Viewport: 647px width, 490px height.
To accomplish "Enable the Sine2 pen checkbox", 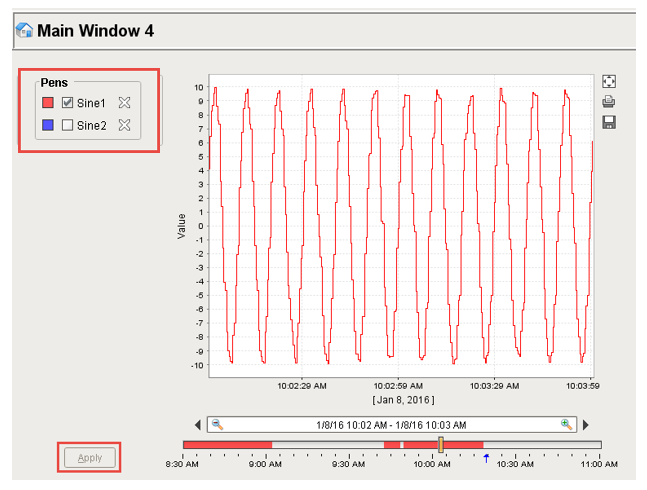I will 67,125.
